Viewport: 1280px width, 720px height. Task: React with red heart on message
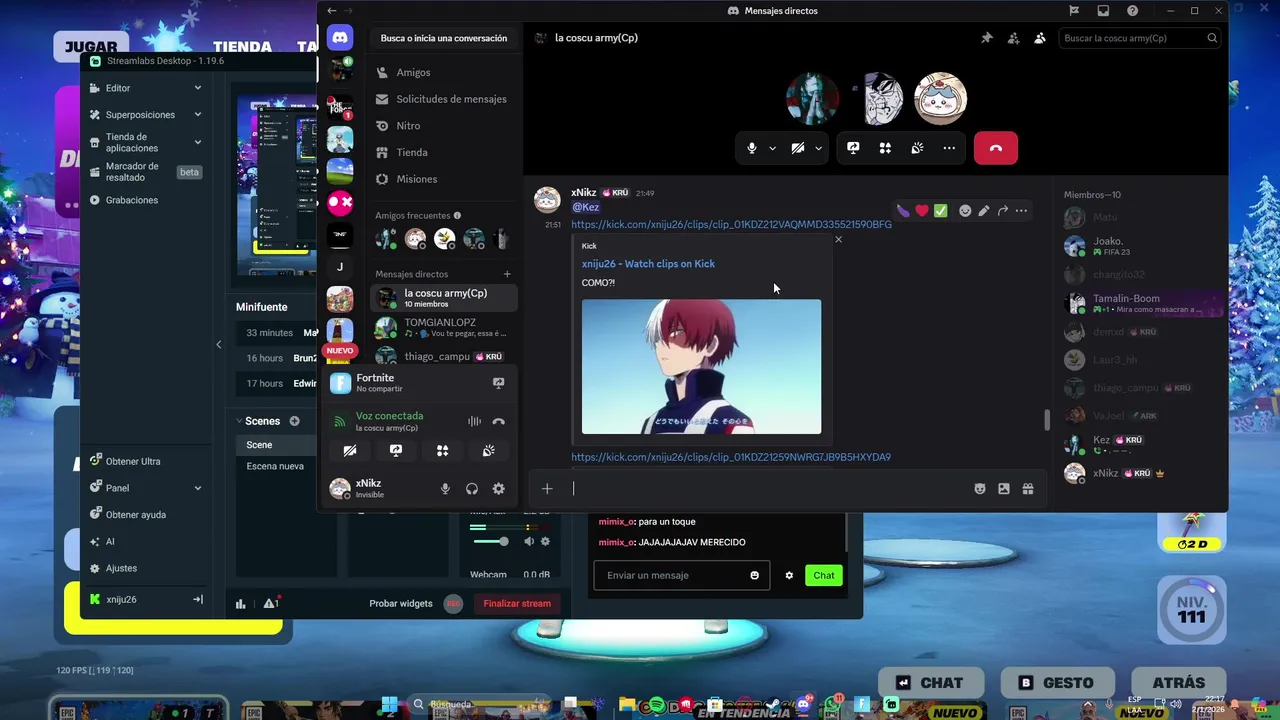point(922,211)
